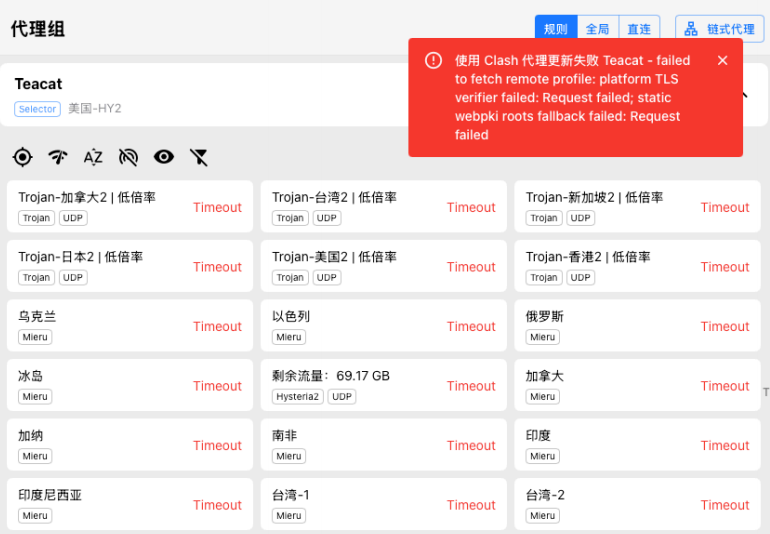Select the 台湾-2 proxy node
Screen dimensions: 770x534
[x=637, y=504]
